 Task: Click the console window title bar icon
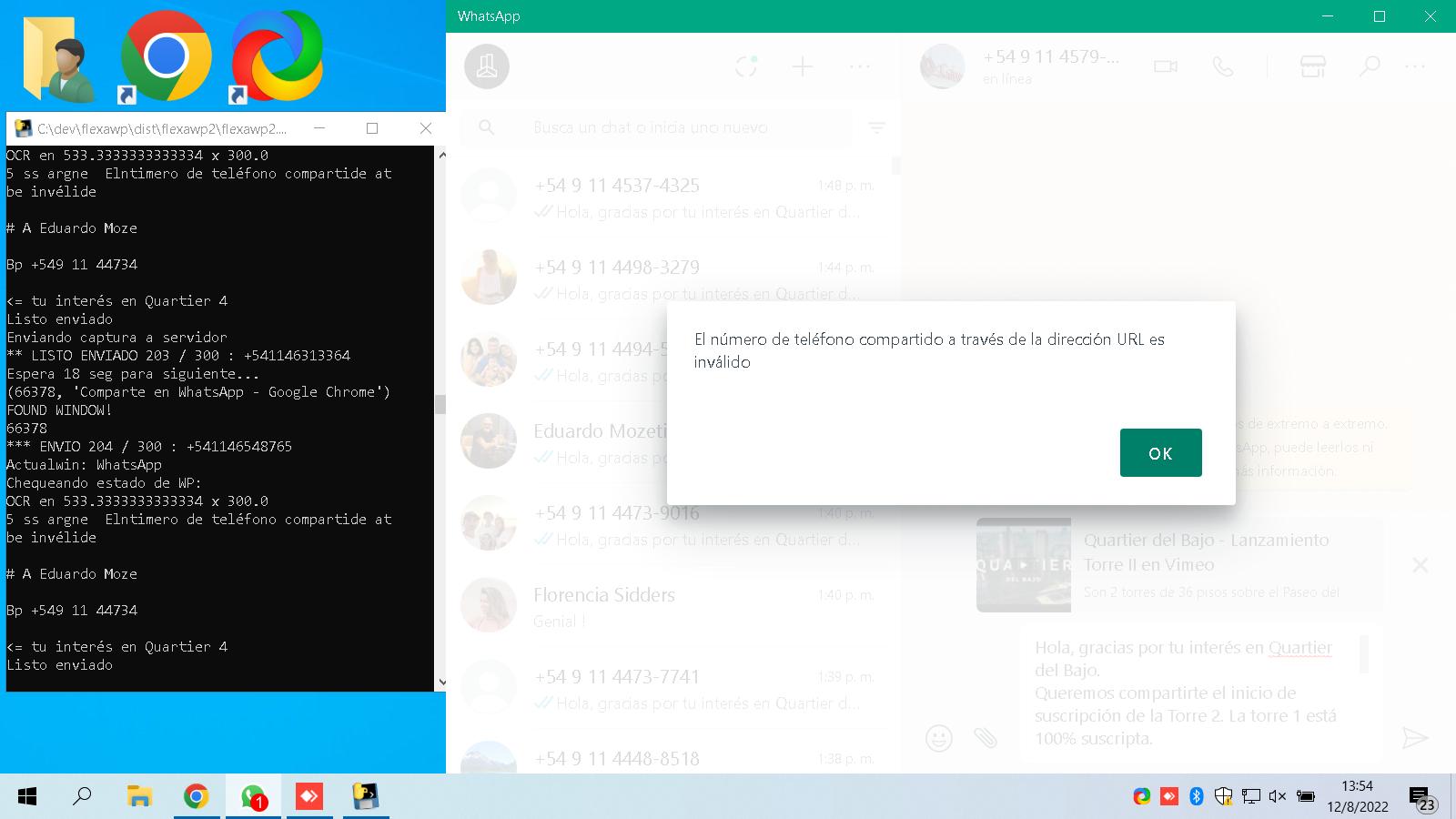[24, 128]
